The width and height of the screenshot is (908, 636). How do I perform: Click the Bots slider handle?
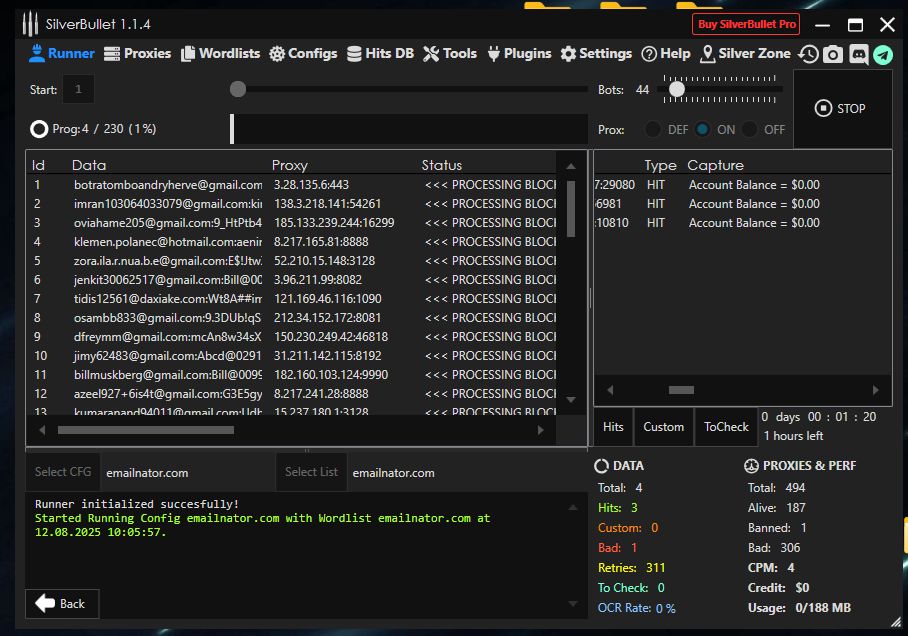[677, 90]
